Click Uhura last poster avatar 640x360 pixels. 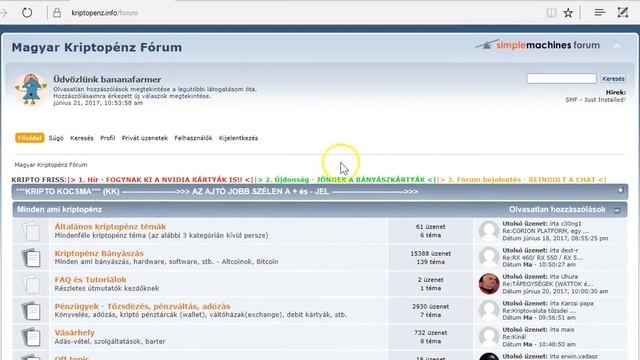489,284
